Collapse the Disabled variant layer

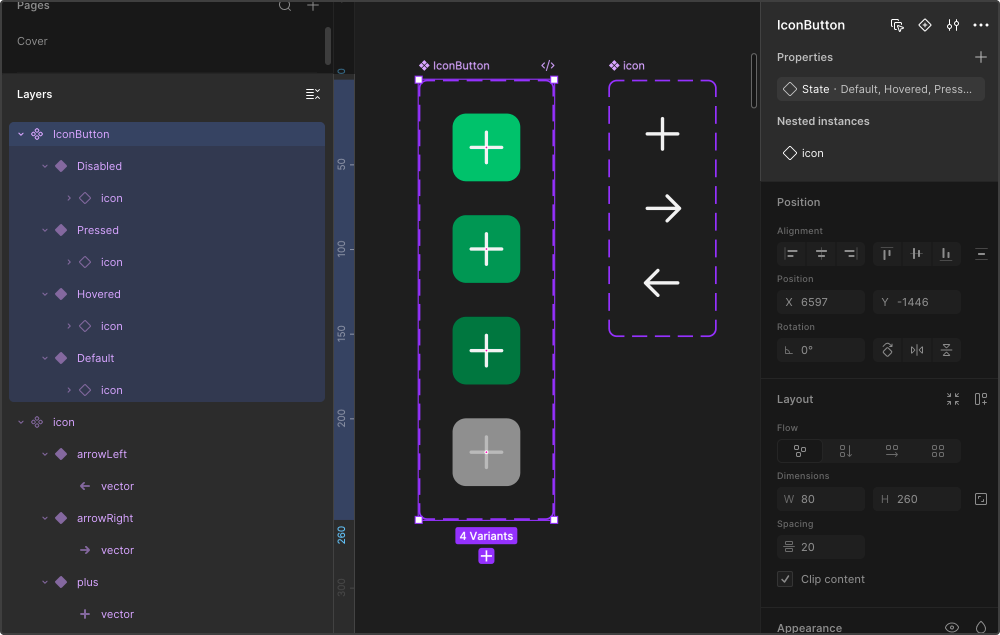coord(45,166)
